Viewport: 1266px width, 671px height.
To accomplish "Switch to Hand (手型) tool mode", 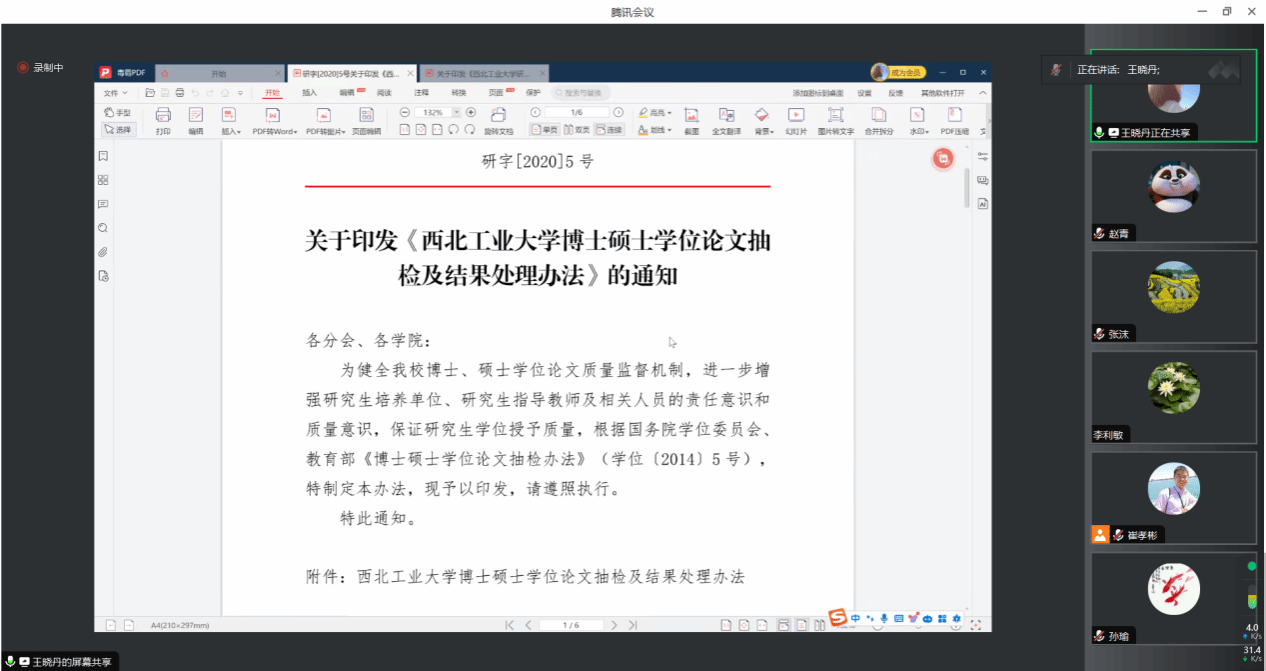I will coord(118,113).
